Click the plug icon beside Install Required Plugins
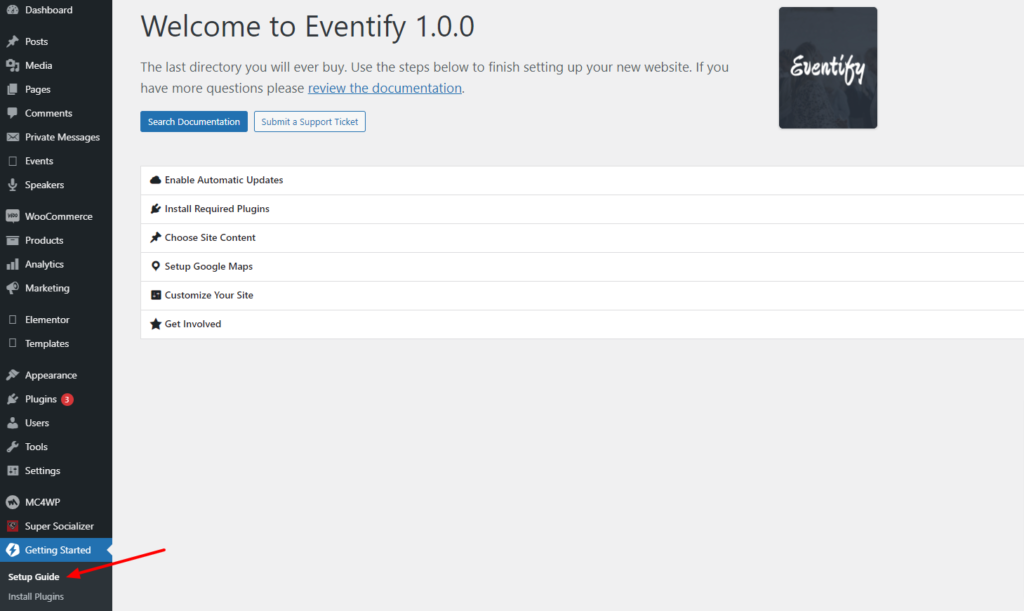Viewport: 1024px width, 611px height. (155, 209)
